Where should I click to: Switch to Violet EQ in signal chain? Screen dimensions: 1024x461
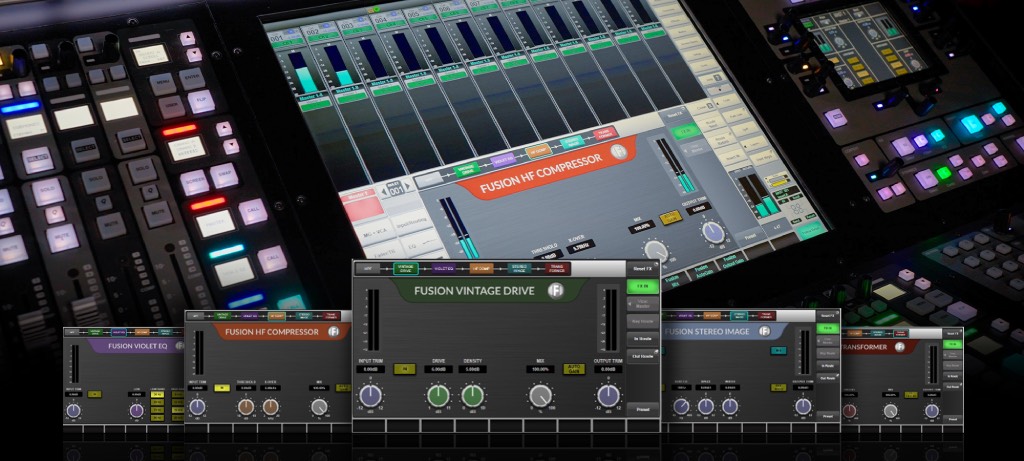[442, 268]
